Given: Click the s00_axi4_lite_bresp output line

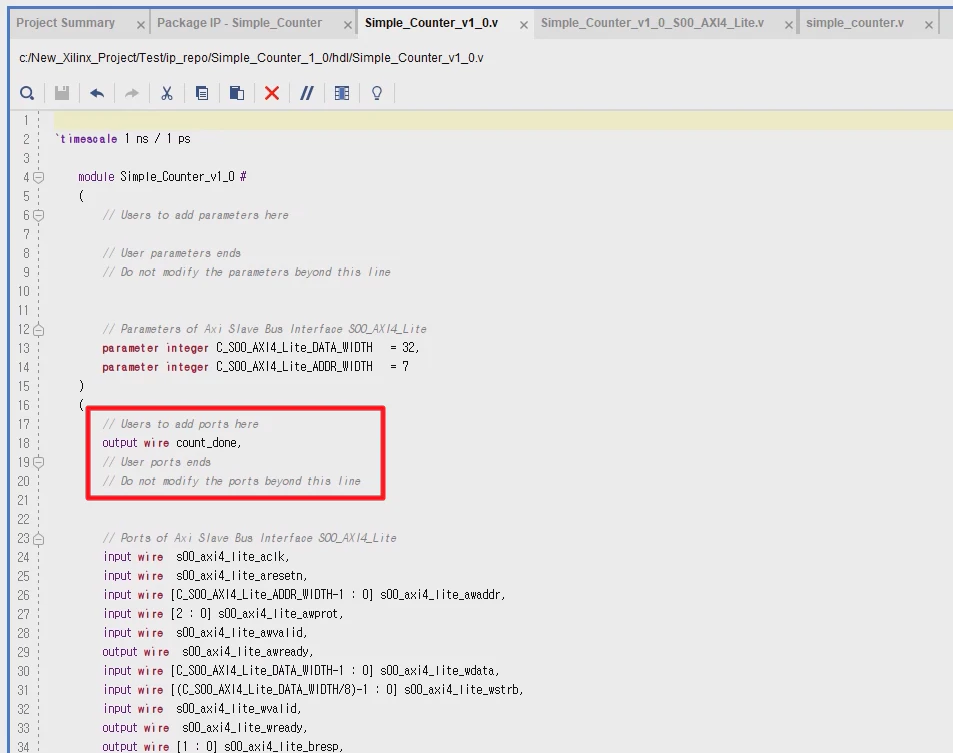Looking at the screenshot, I should (x=223, y=746).
